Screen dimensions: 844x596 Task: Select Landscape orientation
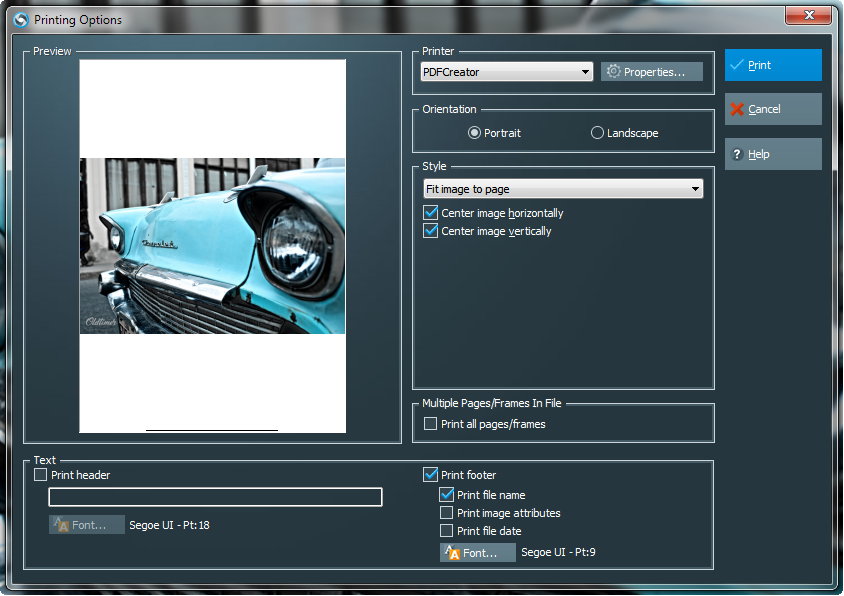[x=598, y=133]
